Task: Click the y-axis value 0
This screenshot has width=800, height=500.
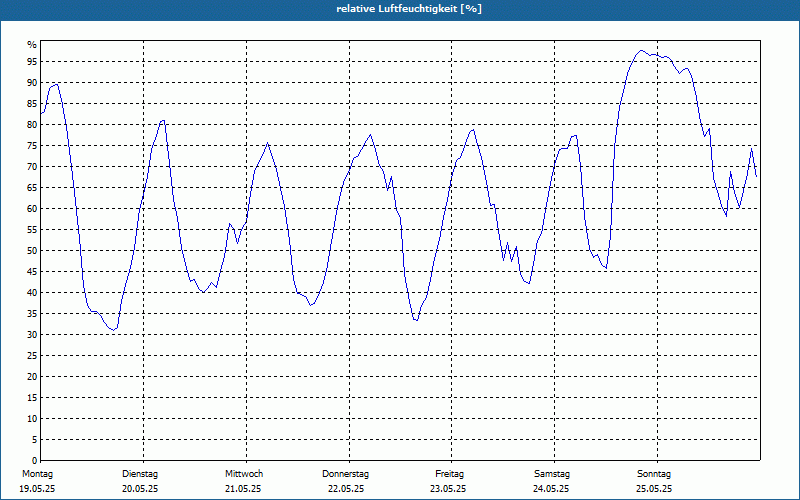Action: 34,461
